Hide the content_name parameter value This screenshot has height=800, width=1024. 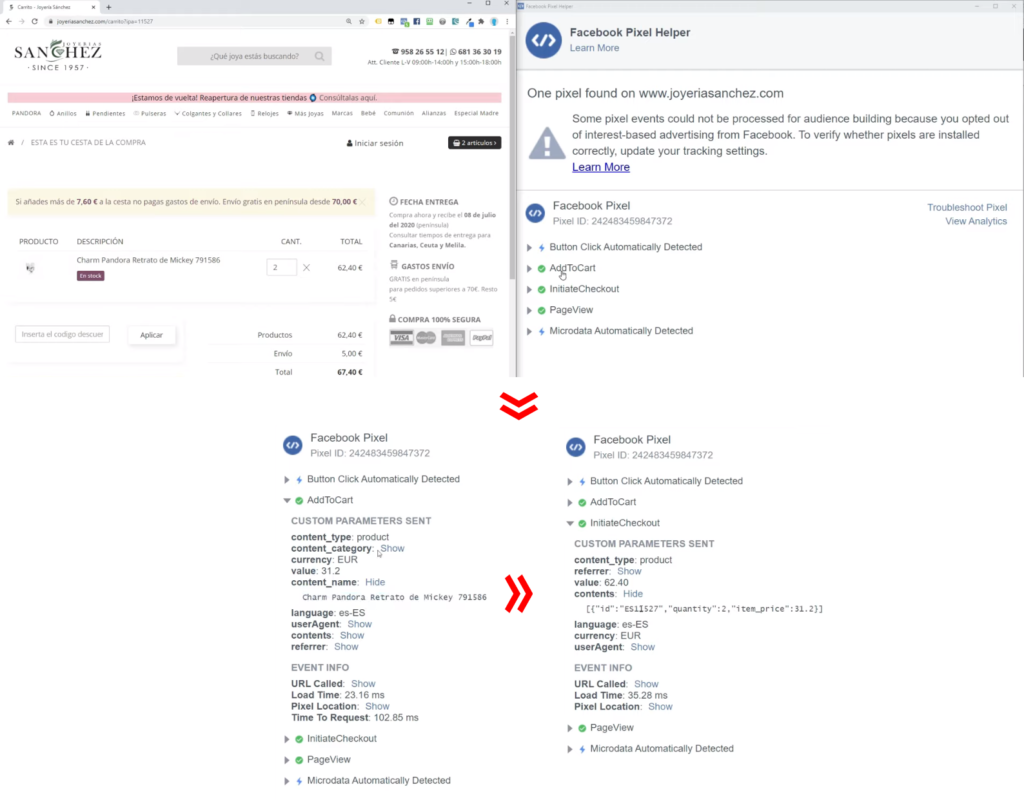pyautogui.click(x=375, y=582)
